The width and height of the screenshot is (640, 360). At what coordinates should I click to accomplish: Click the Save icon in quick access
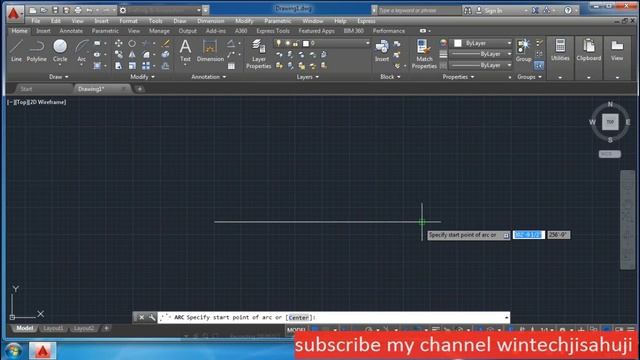point(55,10)
